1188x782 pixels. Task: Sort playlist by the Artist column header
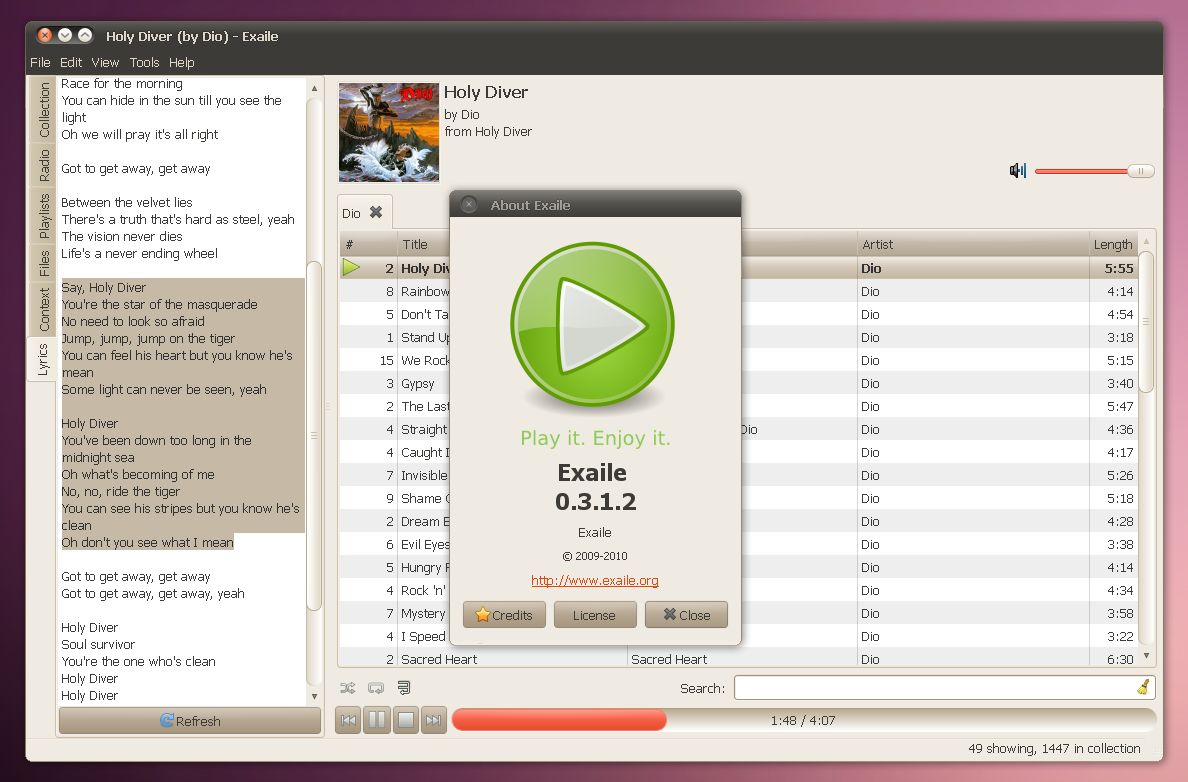973,245
